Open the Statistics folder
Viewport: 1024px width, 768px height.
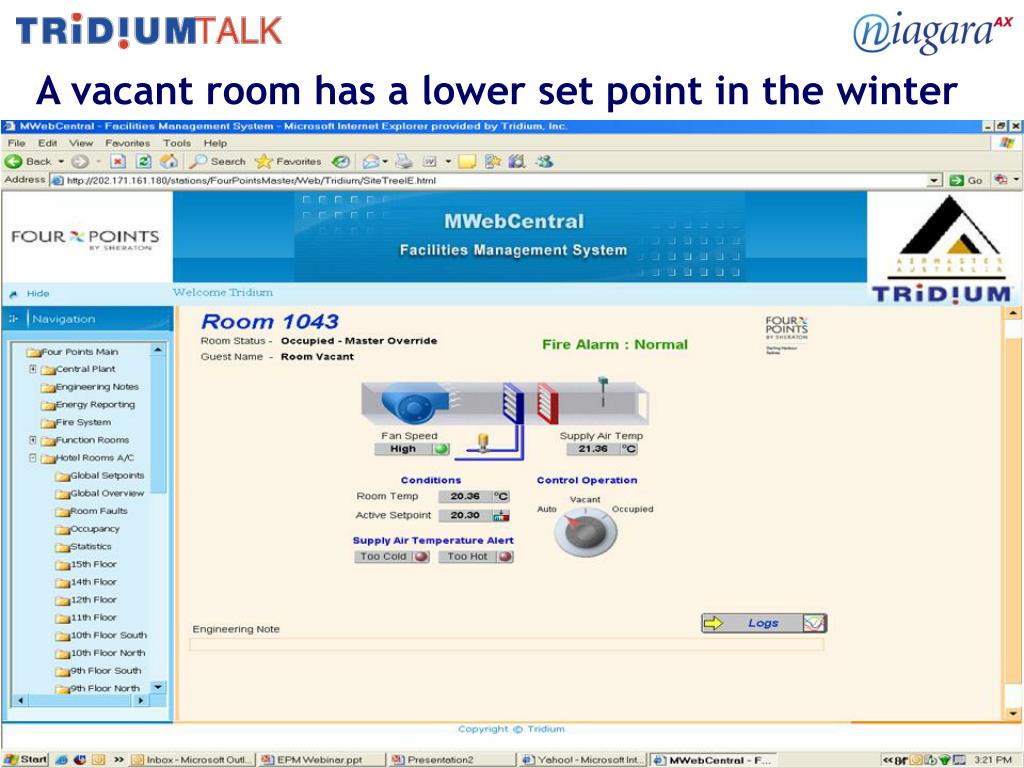click(84, 546)
